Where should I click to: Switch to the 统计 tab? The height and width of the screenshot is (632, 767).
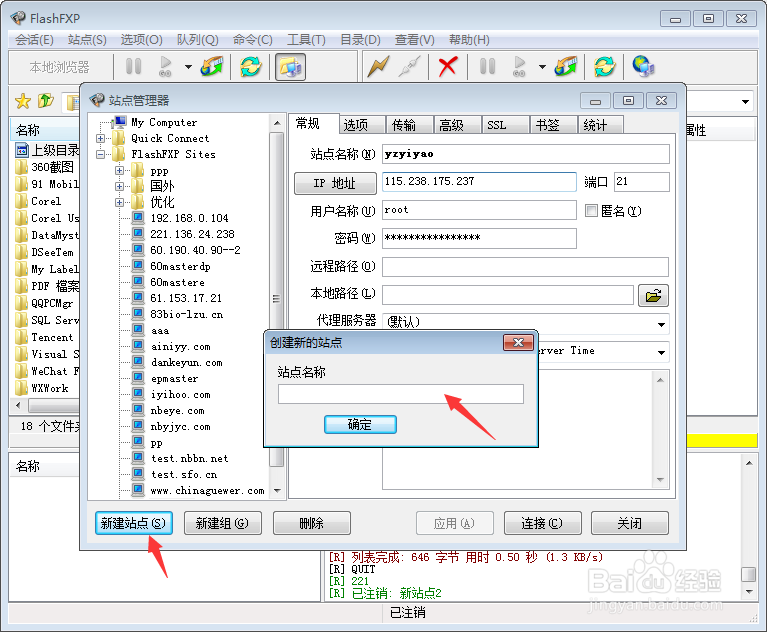tap(601, 125)
